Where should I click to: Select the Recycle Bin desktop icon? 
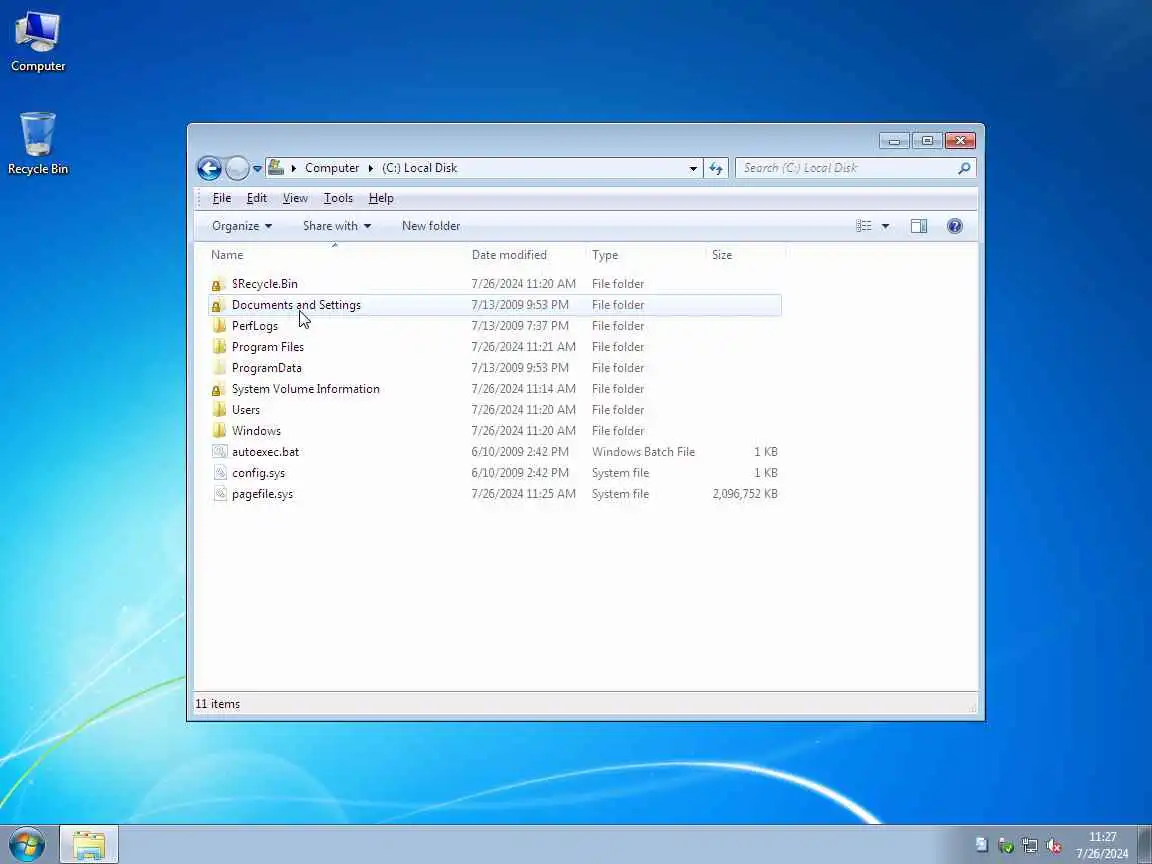click(37, 143)
